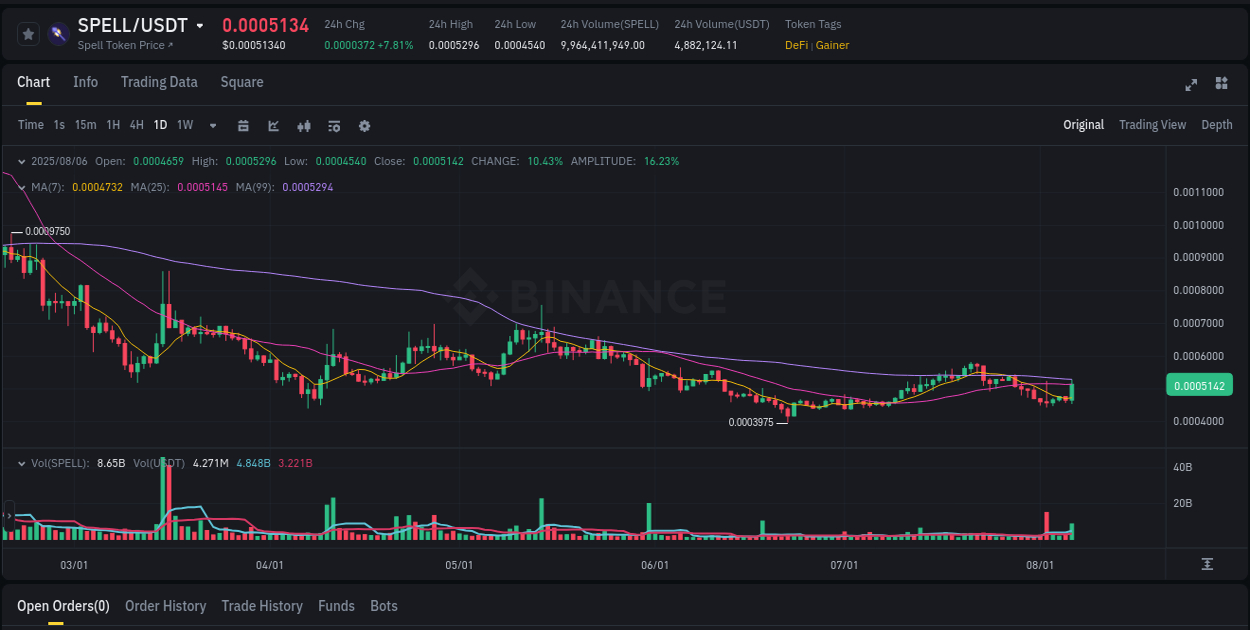Open the indicators list icon
The height and width of the screenshot is (630, 1250).
[x=334, y=126]
